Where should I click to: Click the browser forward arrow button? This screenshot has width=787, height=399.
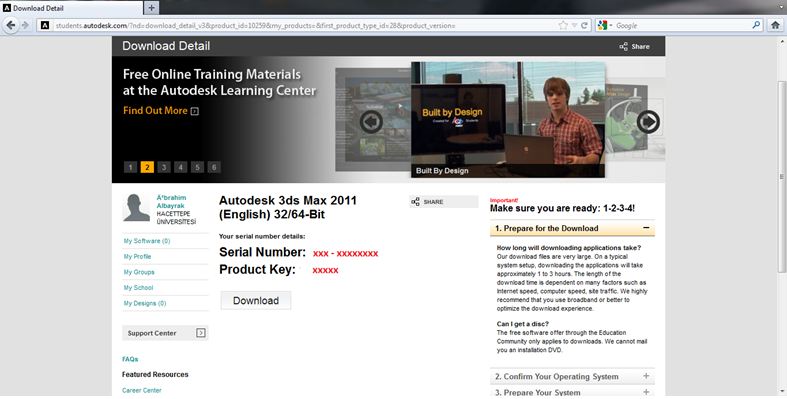[x=25, y=25]
